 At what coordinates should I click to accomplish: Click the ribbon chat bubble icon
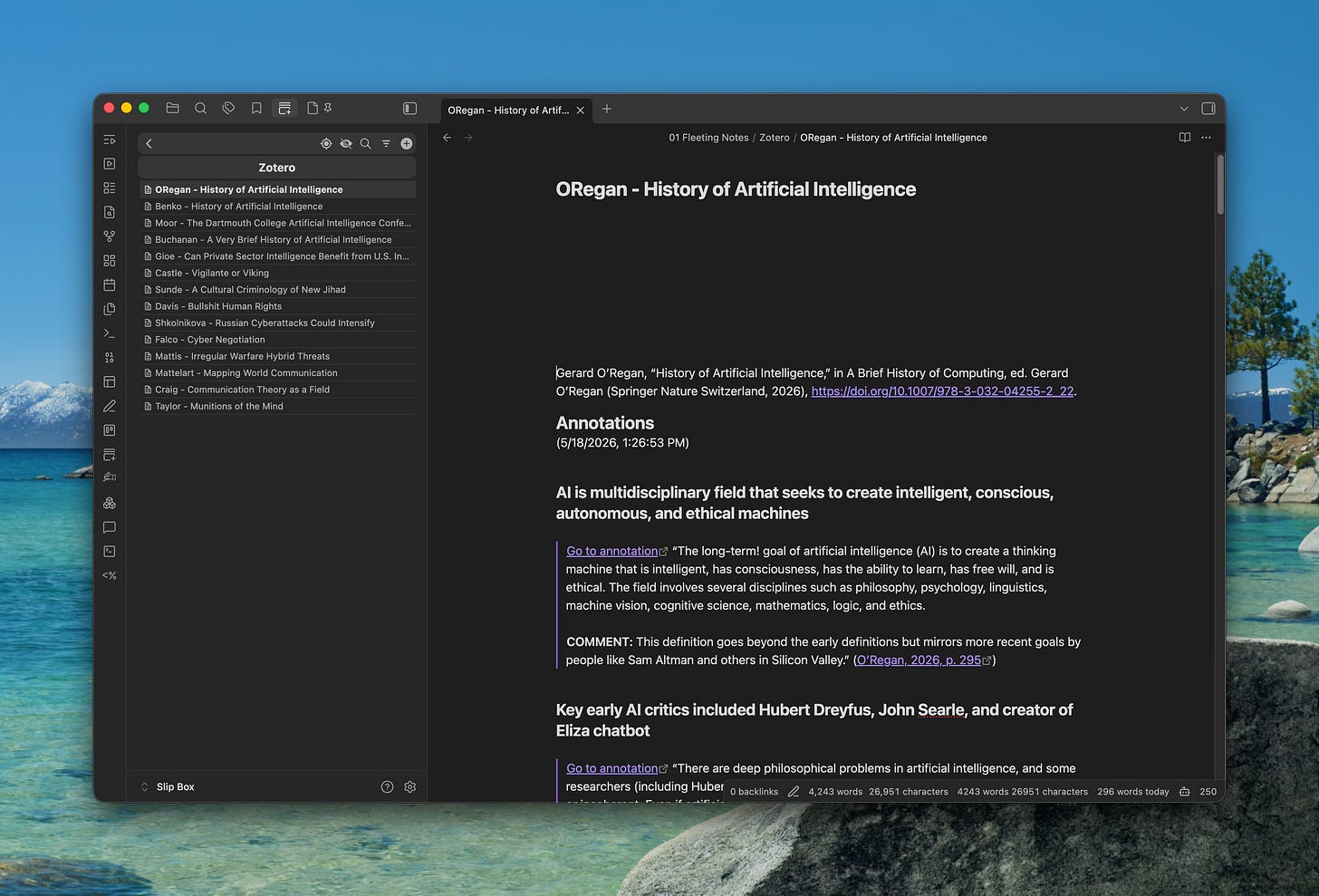(x=110, y=527)
